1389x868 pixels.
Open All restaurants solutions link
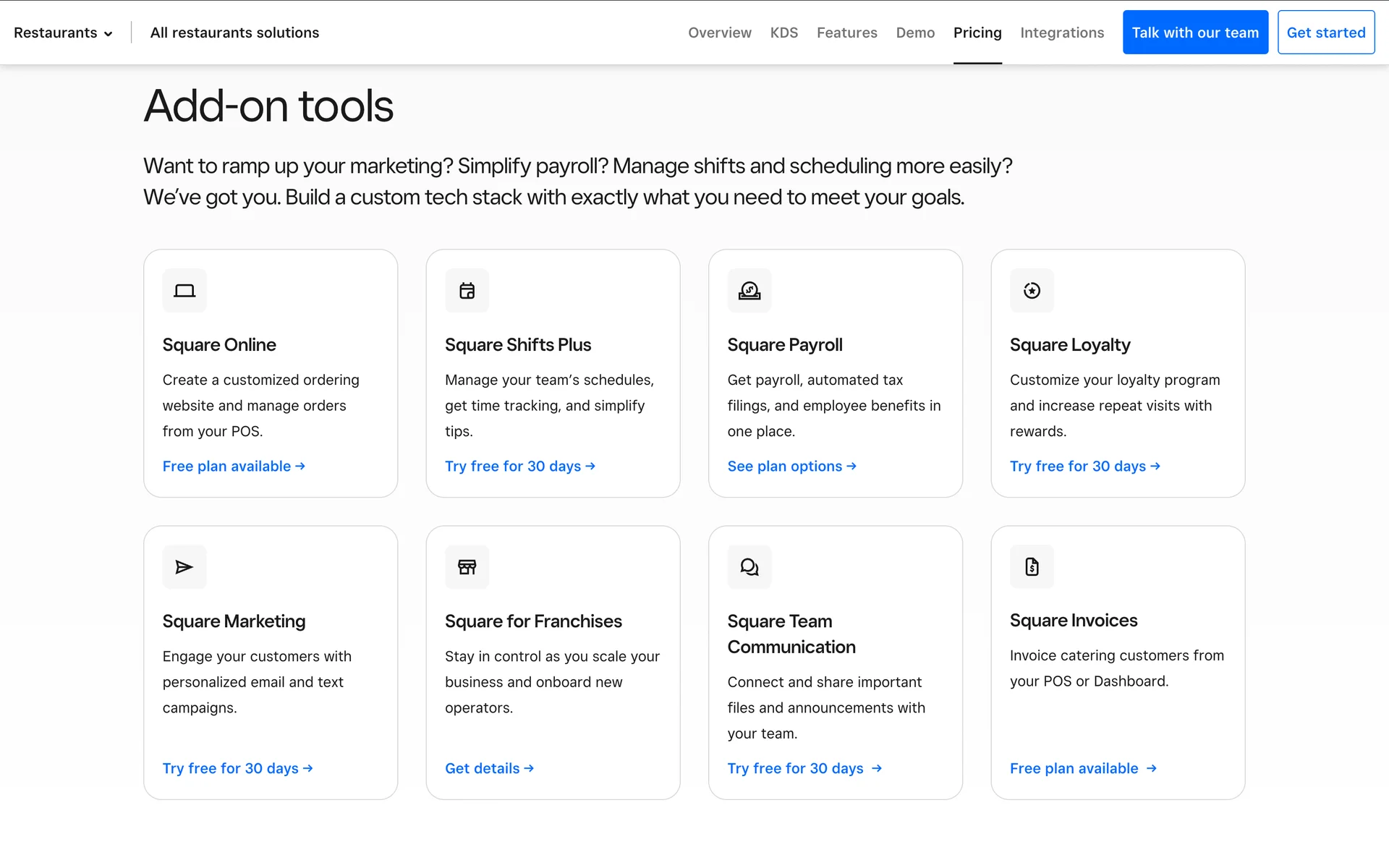[234, 33]
